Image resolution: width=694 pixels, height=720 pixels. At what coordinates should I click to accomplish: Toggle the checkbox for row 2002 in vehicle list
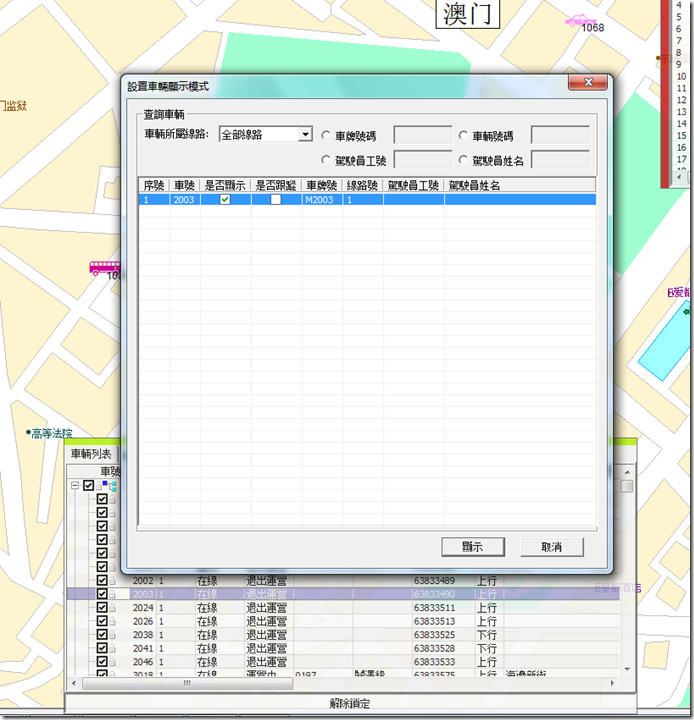(x=102, y=580)
